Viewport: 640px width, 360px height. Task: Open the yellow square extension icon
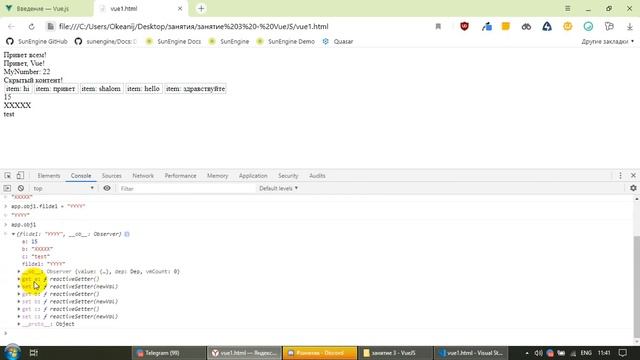click(x=506, y=26)
